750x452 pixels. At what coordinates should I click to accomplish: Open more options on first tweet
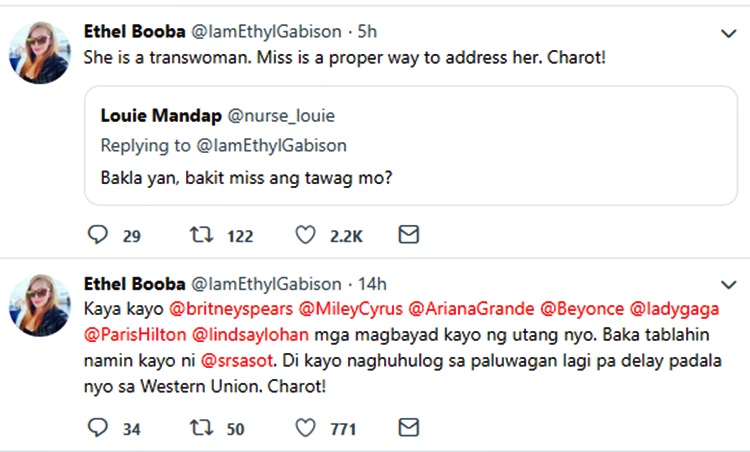click(729, 34)
